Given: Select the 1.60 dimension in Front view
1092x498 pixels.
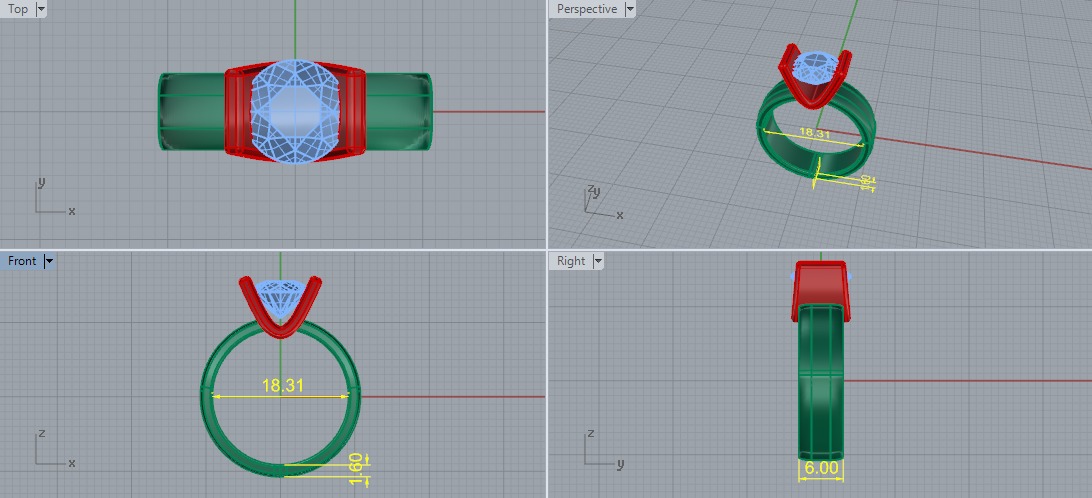Looking at the screenshot, I should tap(356, 469).
